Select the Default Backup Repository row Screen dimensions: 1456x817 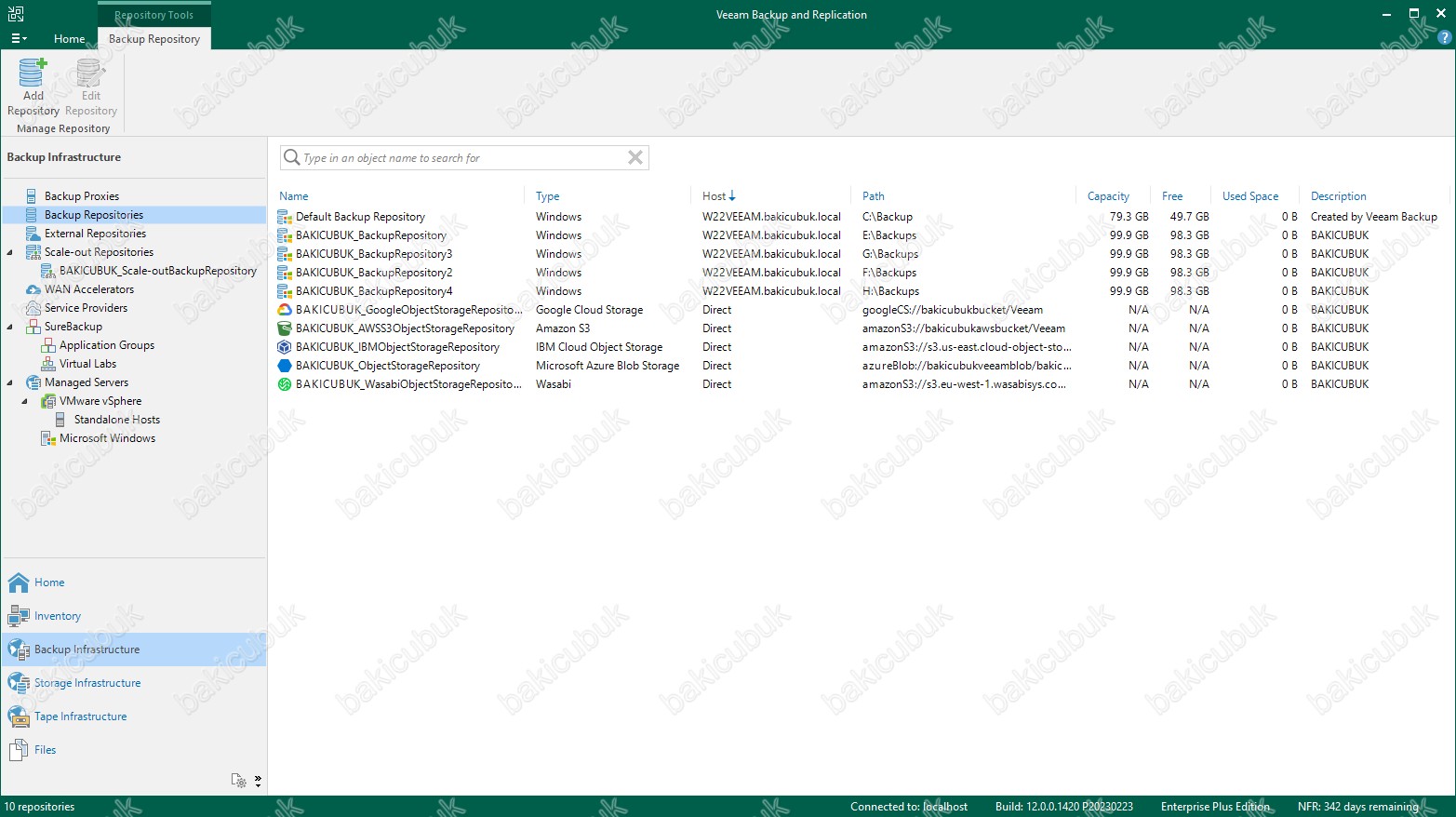coord(861,217)
